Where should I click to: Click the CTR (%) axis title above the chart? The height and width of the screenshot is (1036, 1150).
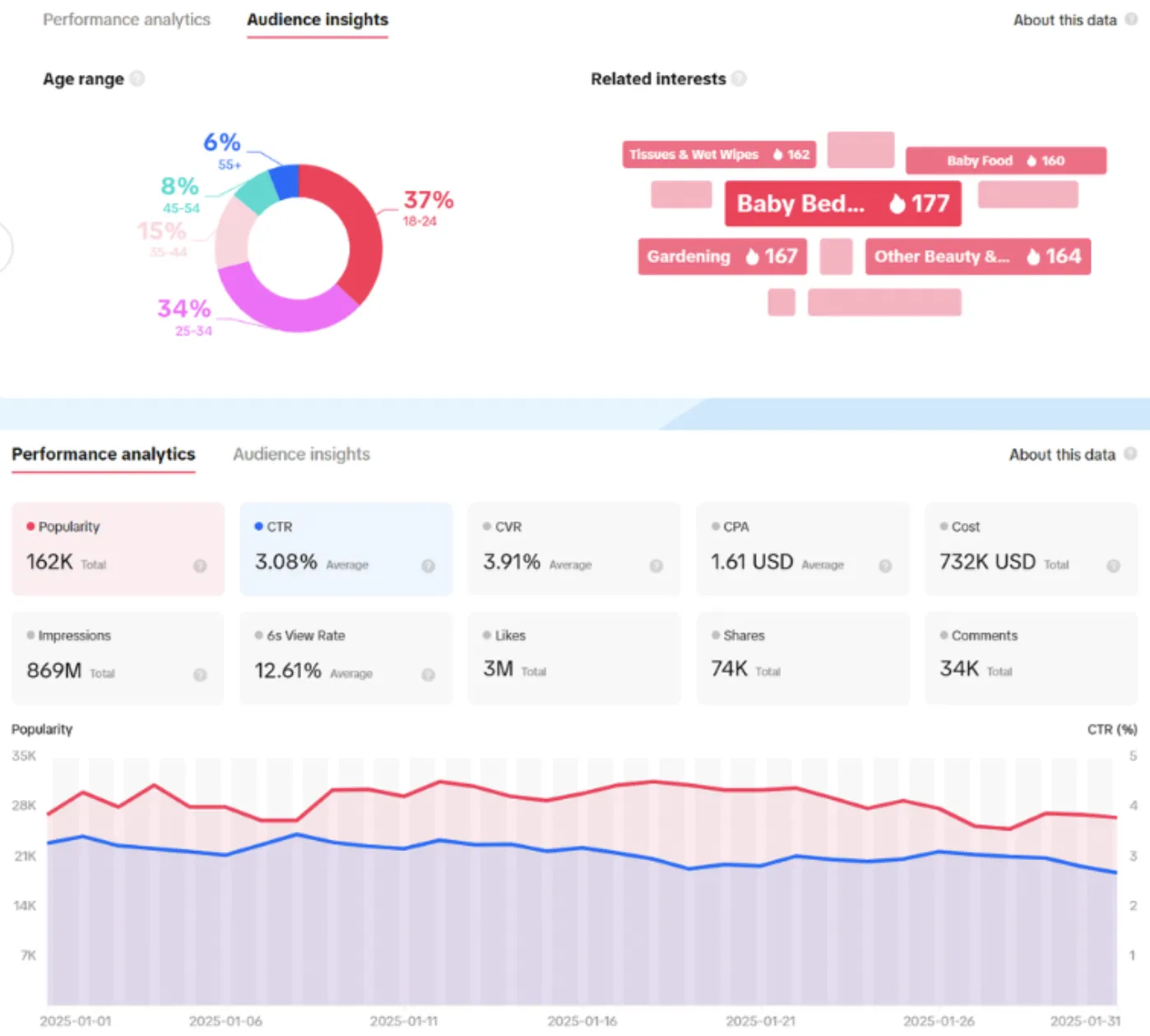[x=1112, y=729]
